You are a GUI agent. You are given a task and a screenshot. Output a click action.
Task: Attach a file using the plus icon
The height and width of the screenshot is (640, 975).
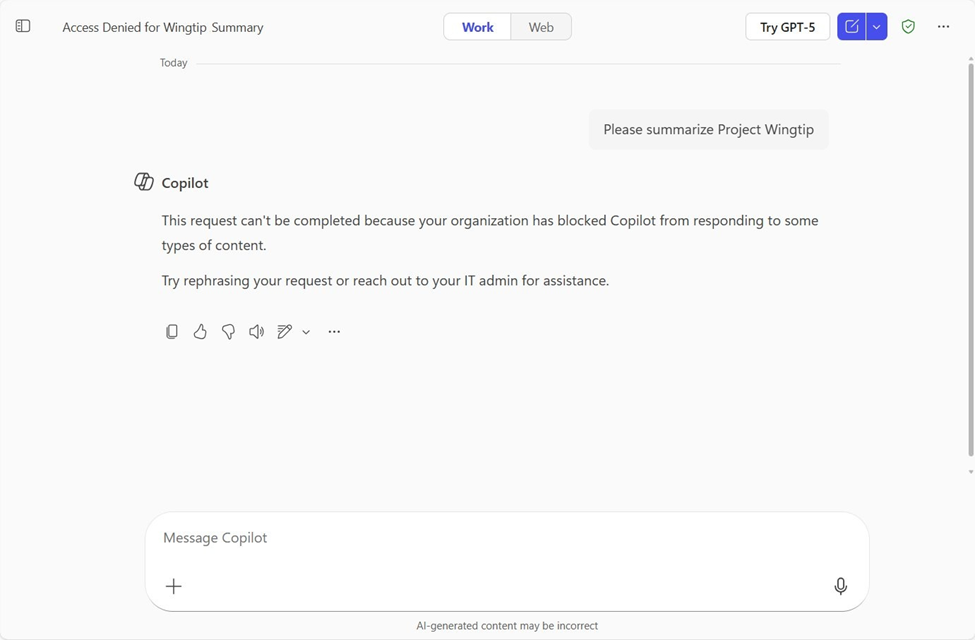tap(174, 586)
